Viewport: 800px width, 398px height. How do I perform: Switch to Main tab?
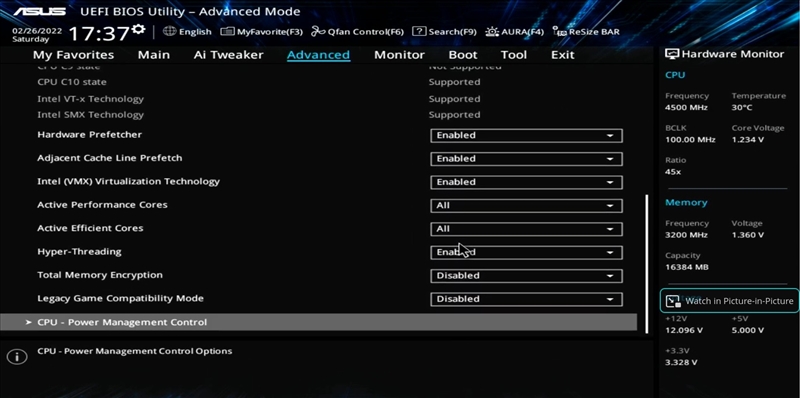(x=154, y=55)
